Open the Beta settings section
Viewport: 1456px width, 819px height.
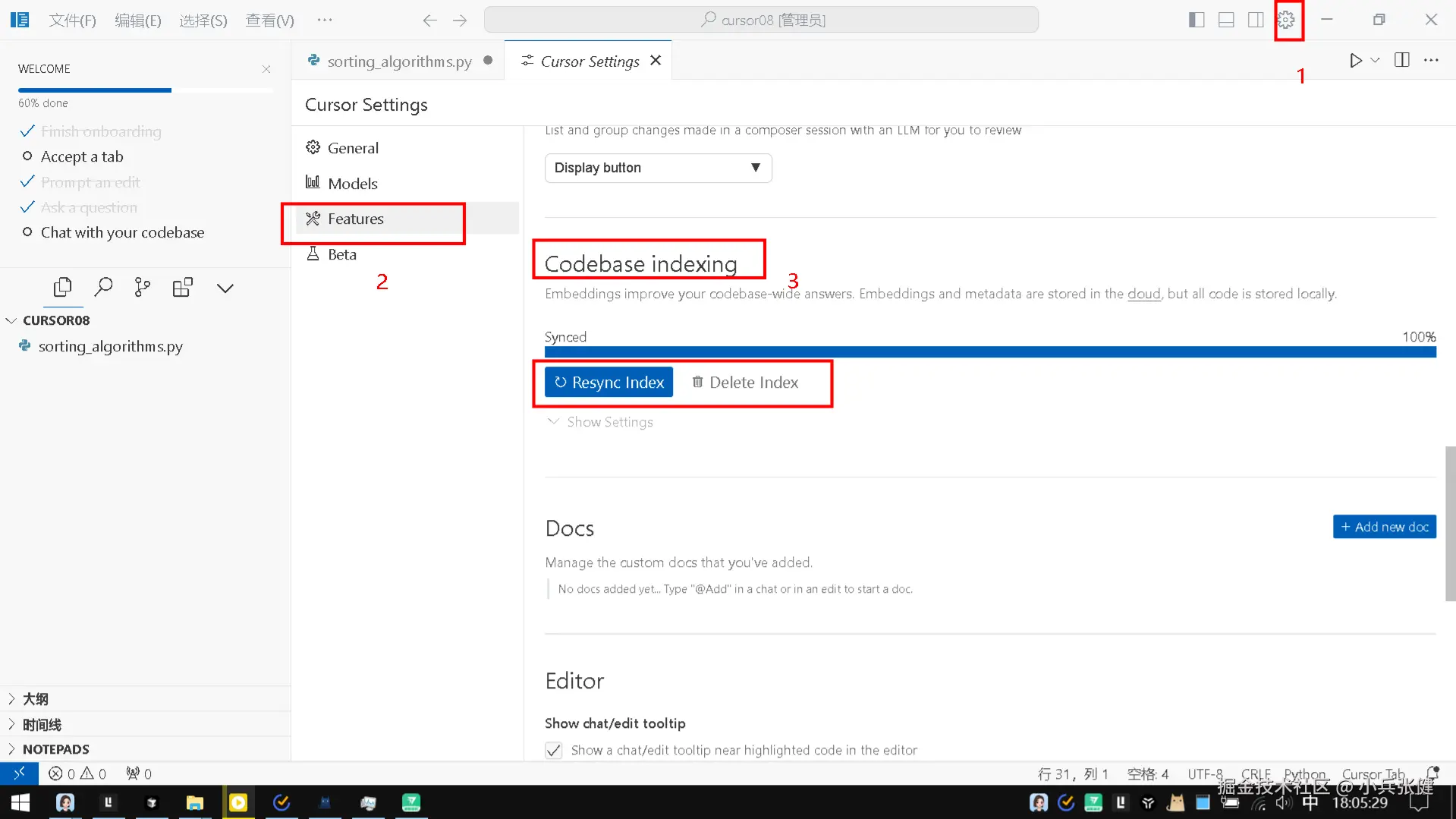341,254
